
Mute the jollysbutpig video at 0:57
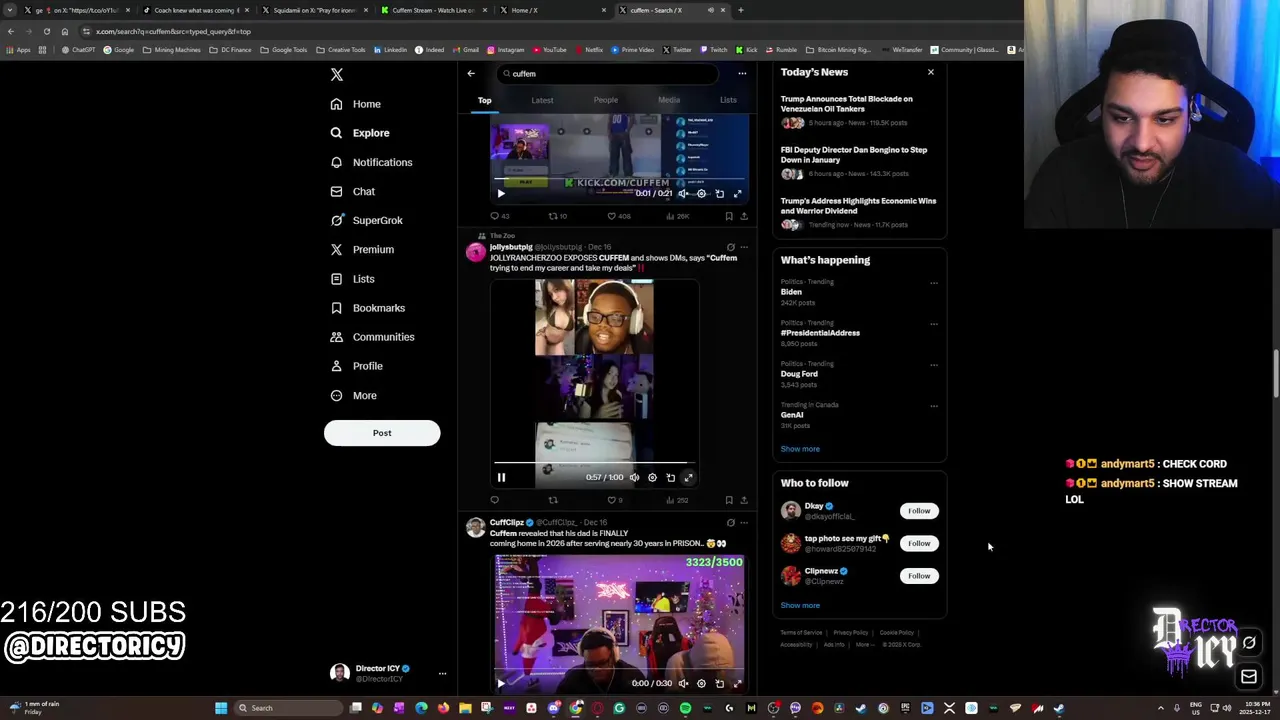[634, 478]
